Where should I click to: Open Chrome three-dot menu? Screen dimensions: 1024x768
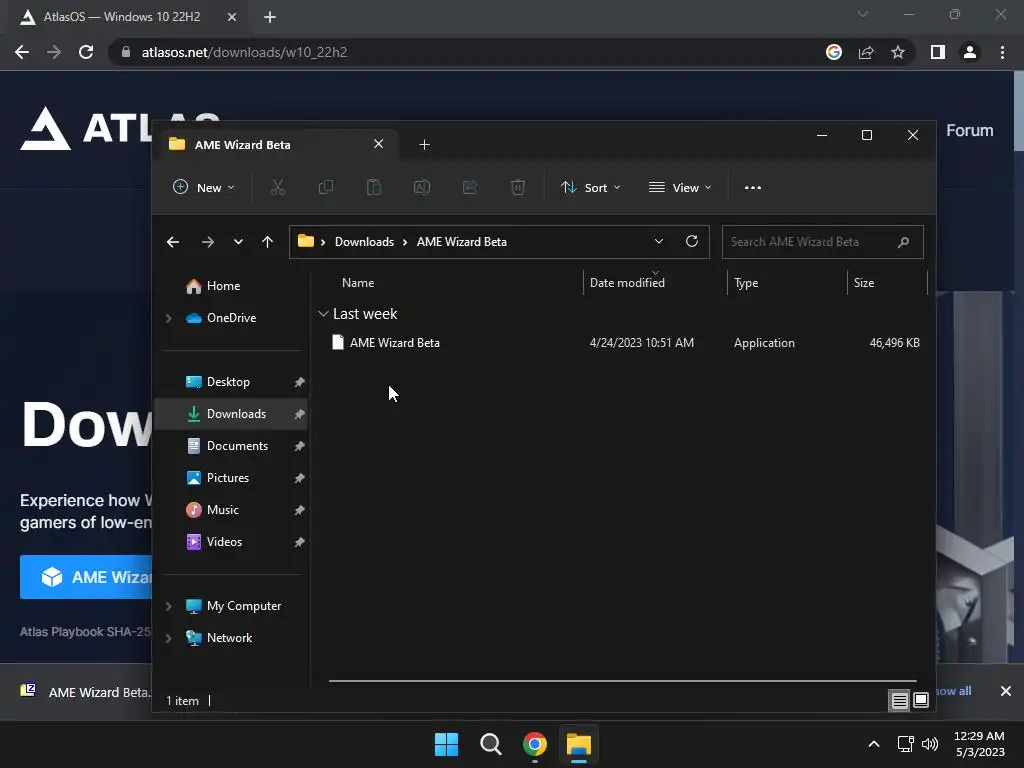(x=1002, y=52)
